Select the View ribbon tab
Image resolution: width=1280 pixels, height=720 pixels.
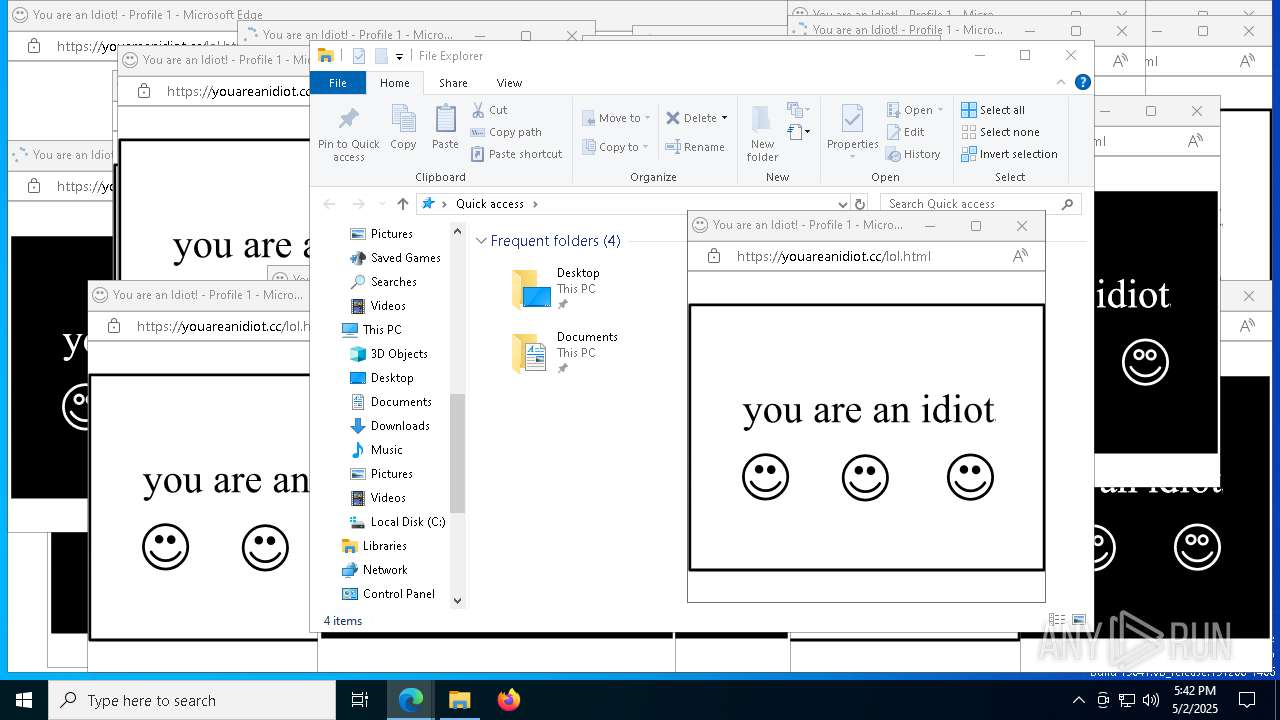point(509,83)
